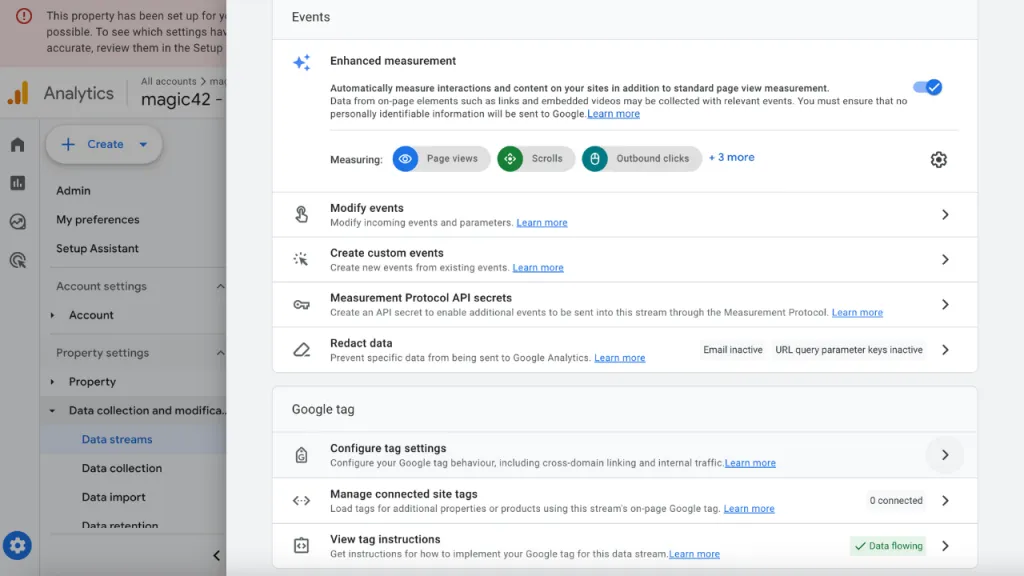This screenshot has height=576, width=1024.
Task: Select Data import menu item
Action: 114,497
